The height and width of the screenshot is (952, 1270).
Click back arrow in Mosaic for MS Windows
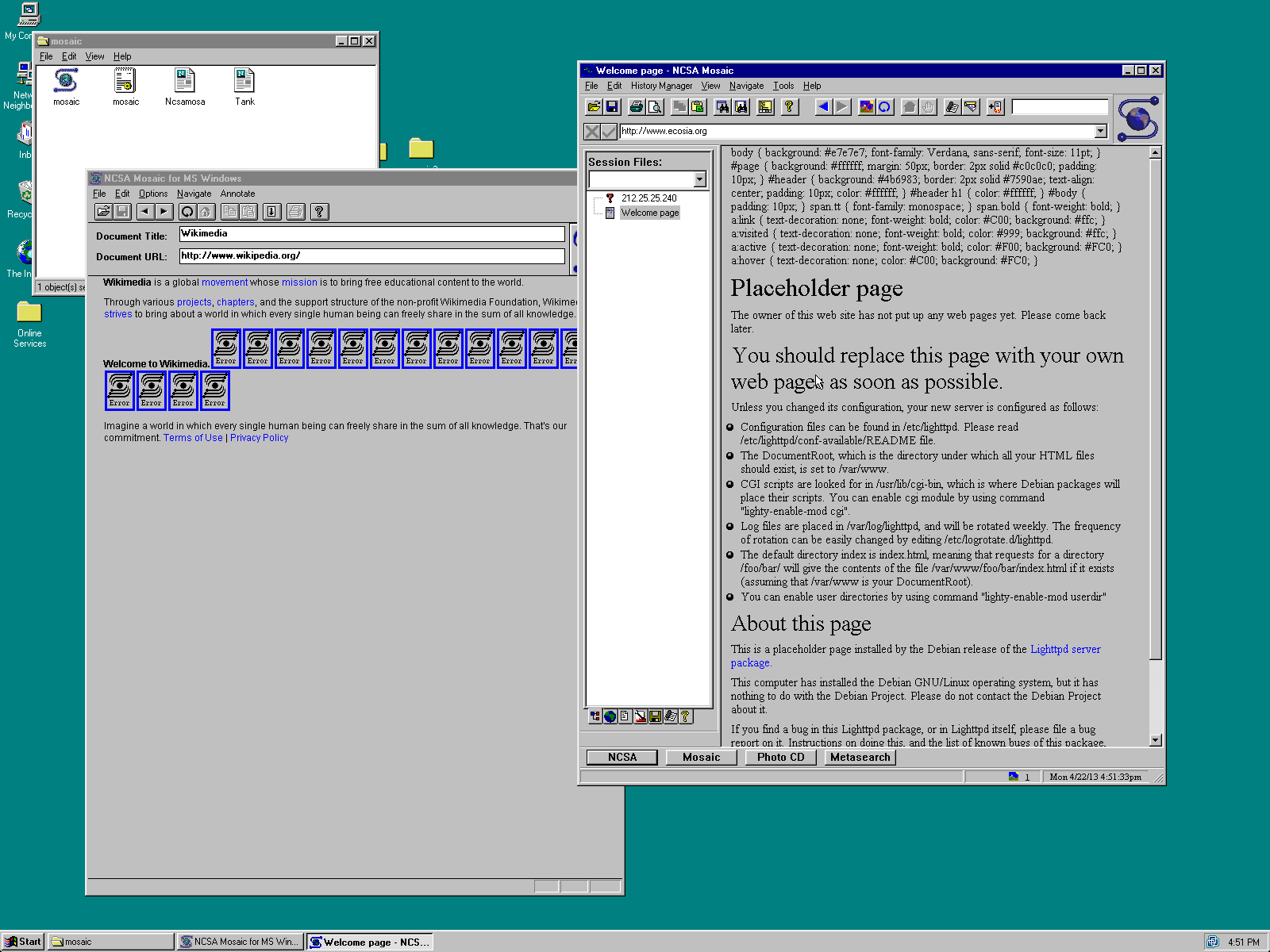click(144, 211)
